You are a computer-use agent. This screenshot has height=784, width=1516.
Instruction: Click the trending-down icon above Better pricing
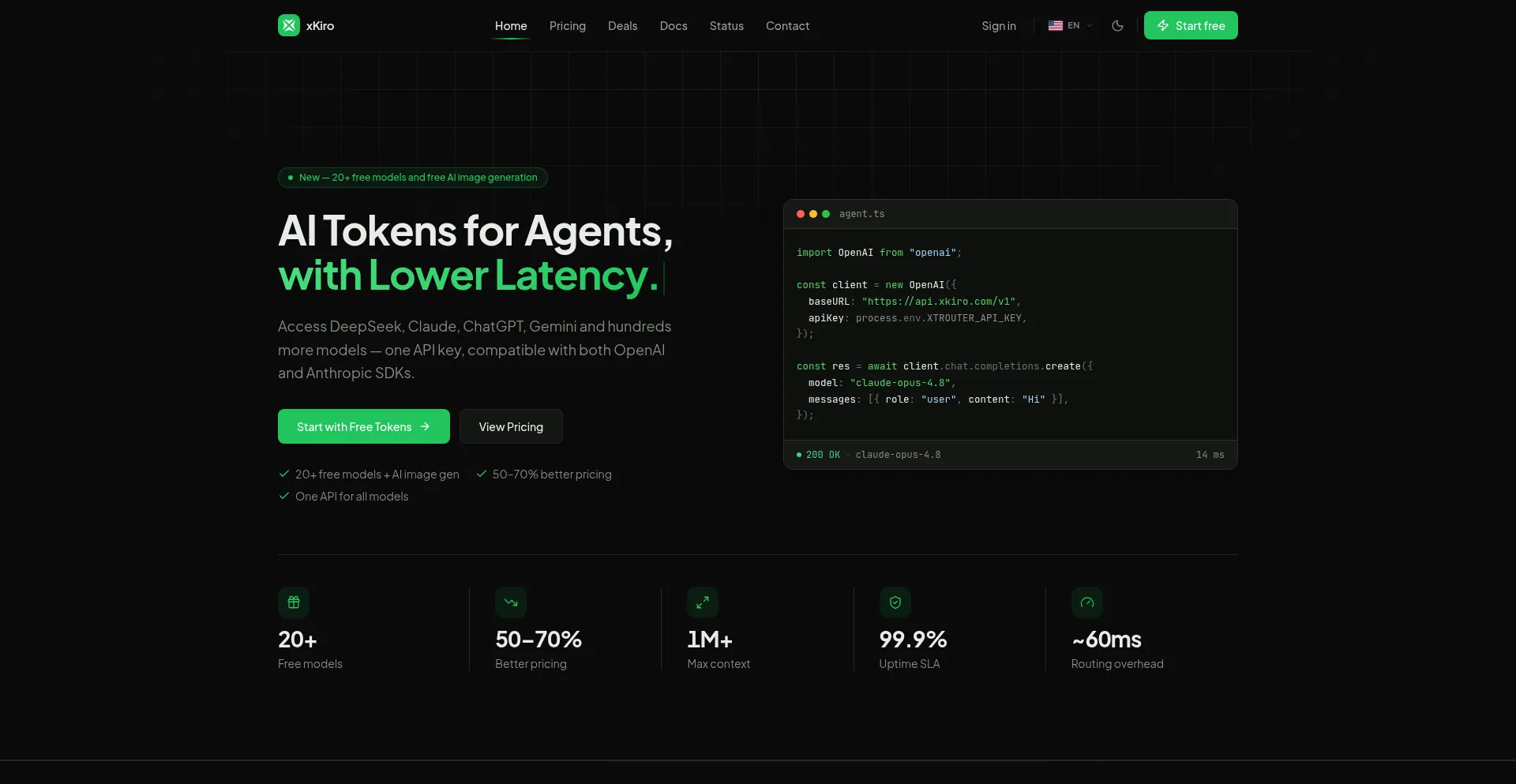click(511, 602)
